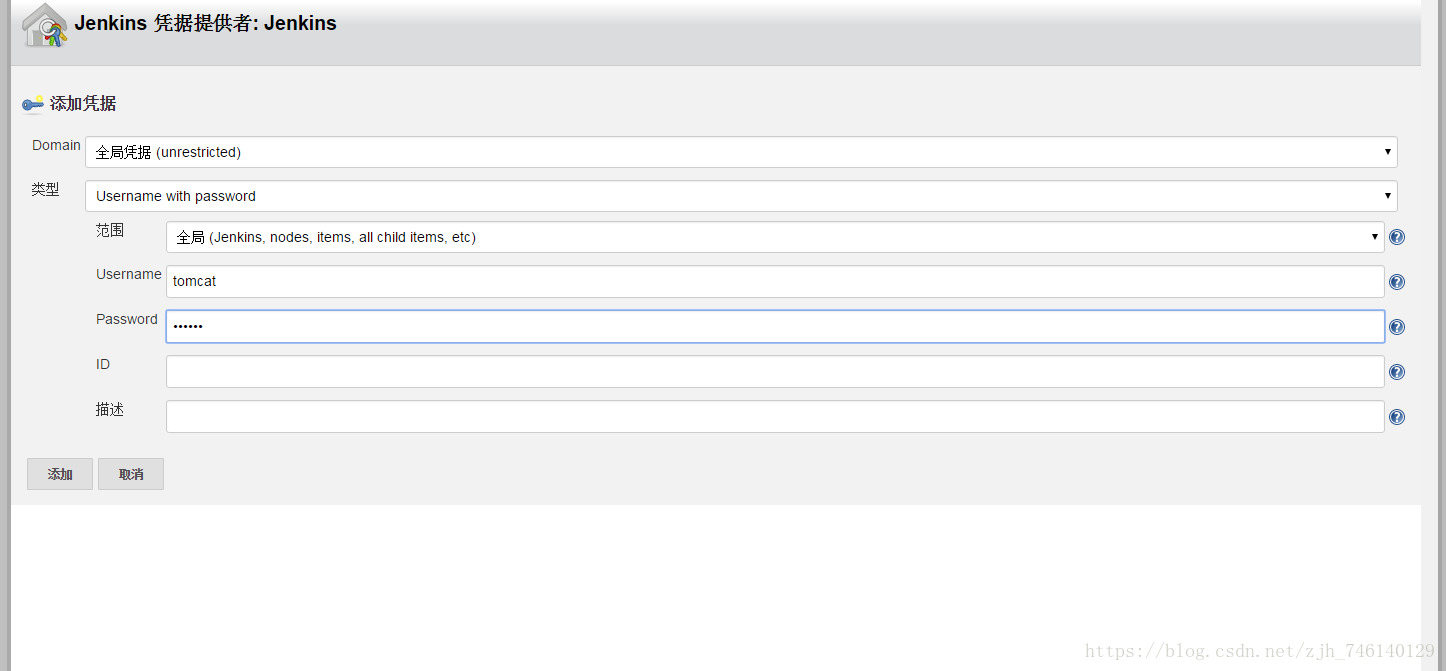Click the Jenkins 凭据提供者 page title
Image resolution: width=1446 pixels, height=671 pixels.
(x=205, y=24)
